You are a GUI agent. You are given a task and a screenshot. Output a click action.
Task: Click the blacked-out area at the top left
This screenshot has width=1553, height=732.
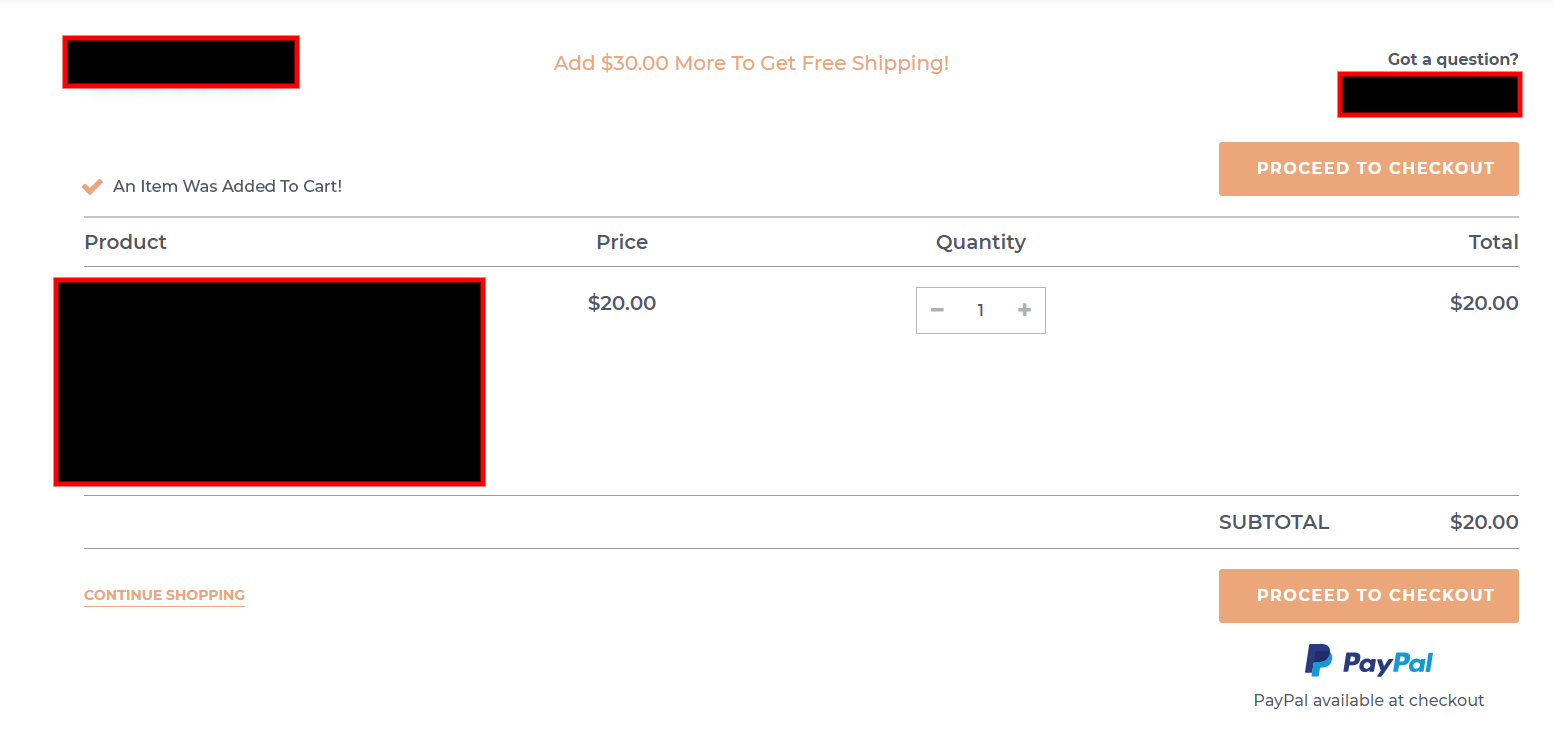pyautogui.click(x=181, y=62)
